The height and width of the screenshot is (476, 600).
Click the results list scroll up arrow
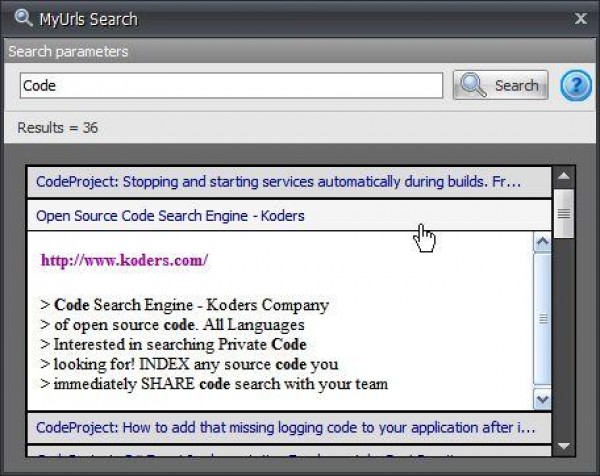pos(564,177)
